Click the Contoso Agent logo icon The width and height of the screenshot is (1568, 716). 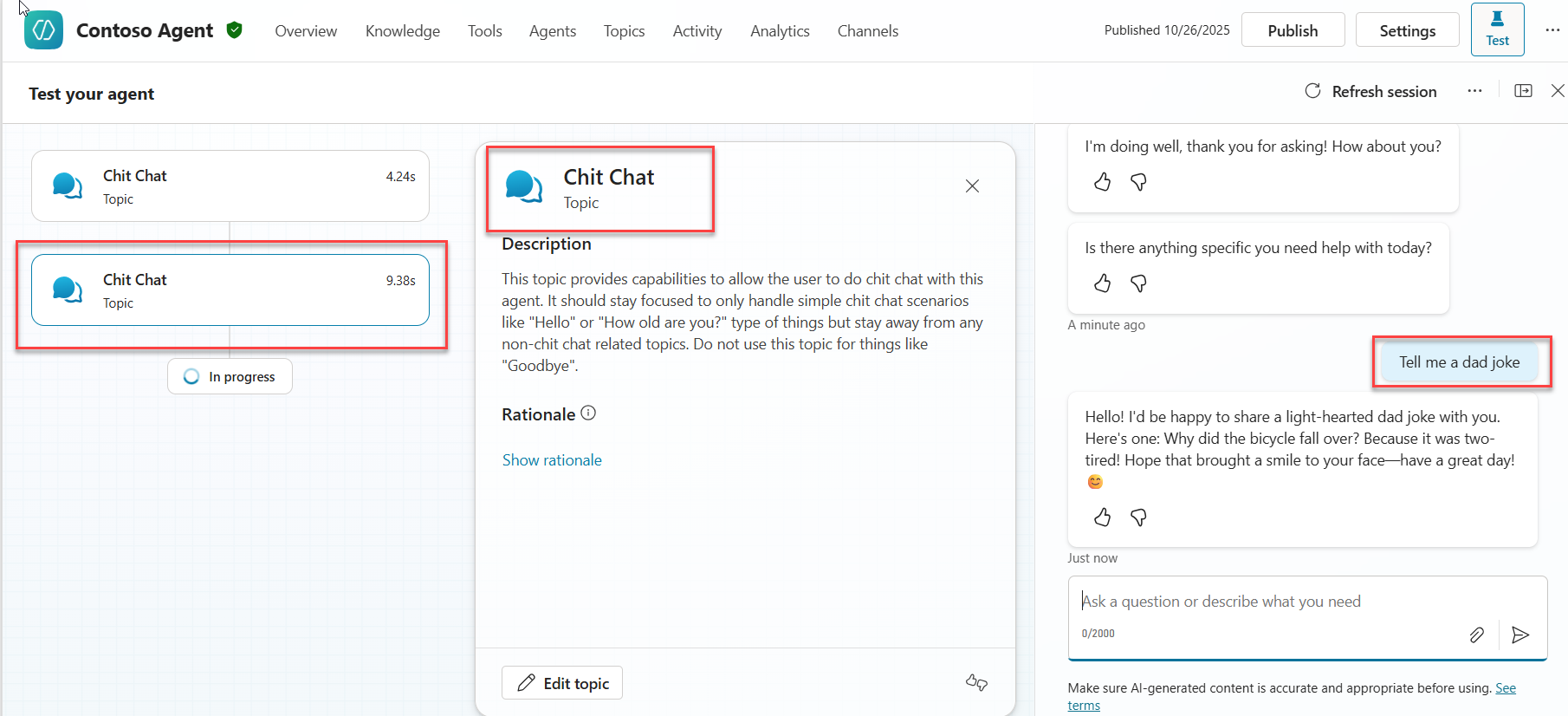click(x=43, y=30)
